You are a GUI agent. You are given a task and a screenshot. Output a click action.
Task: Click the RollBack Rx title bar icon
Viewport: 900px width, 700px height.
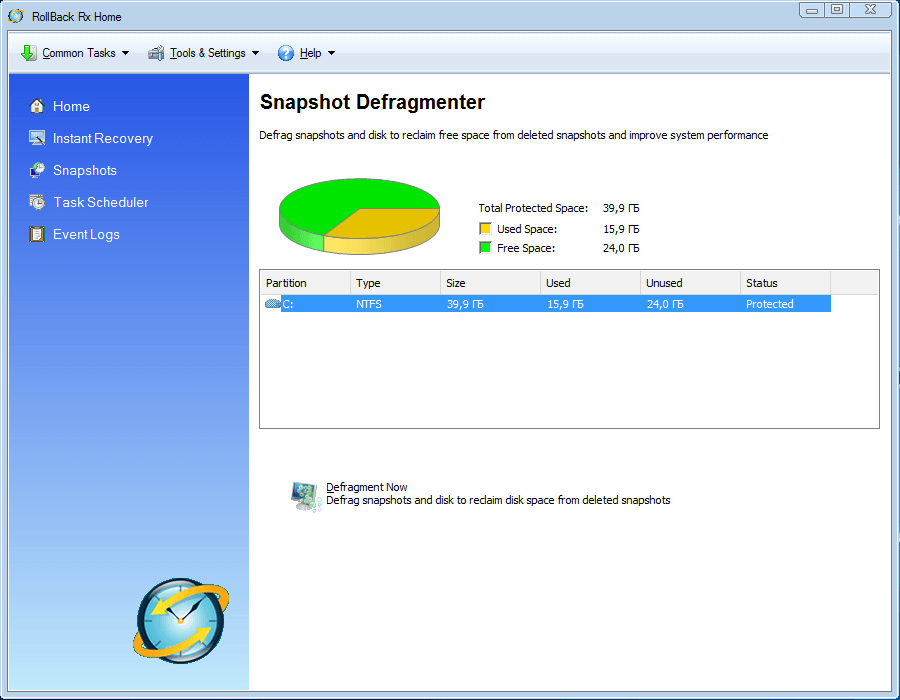pos(15,16)
